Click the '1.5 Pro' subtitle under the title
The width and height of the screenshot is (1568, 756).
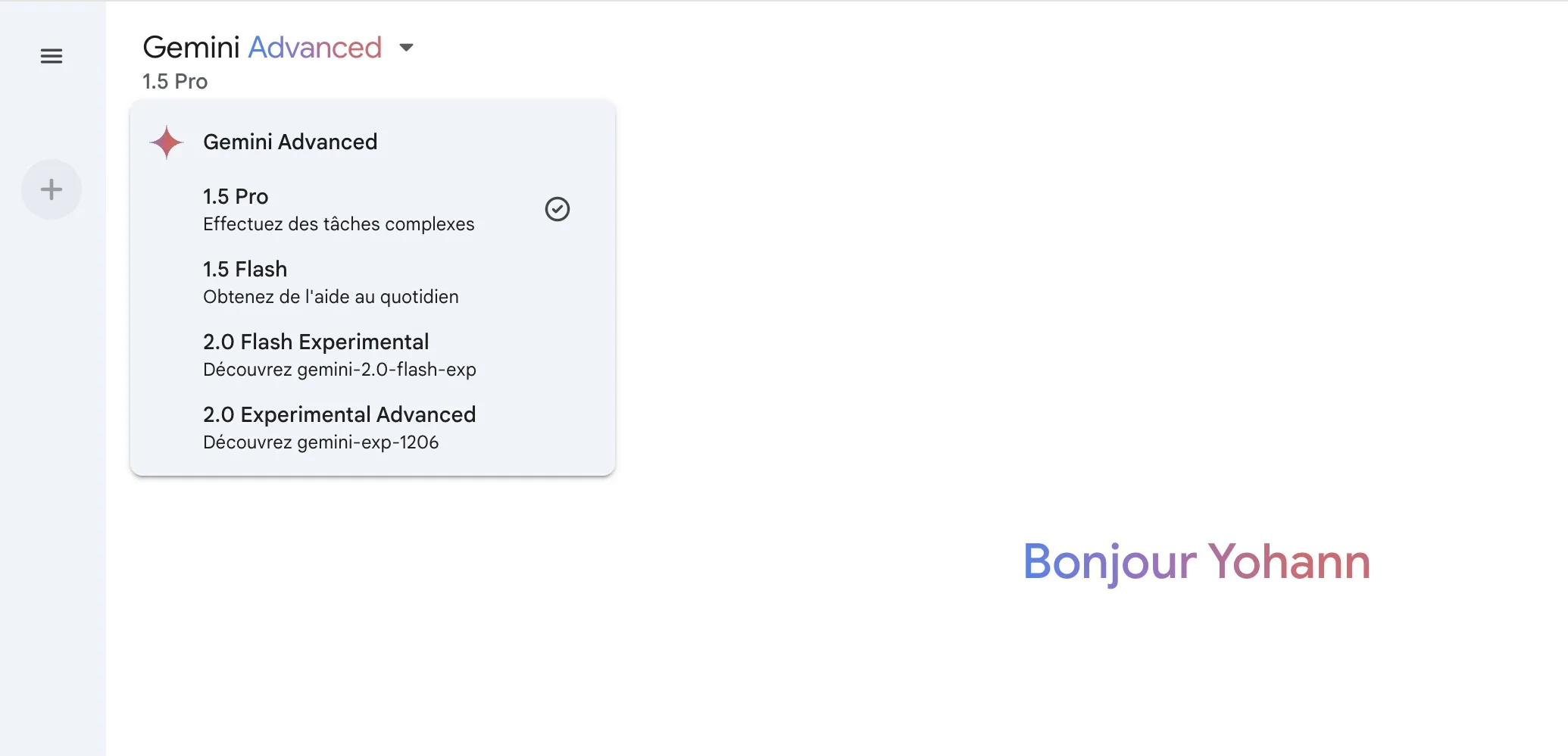(x=175, y=81)
